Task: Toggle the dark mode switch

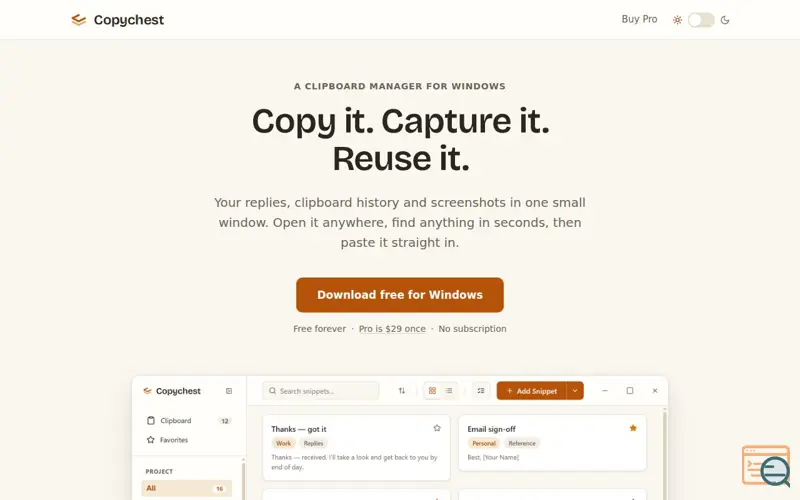Action: point(701,20)
